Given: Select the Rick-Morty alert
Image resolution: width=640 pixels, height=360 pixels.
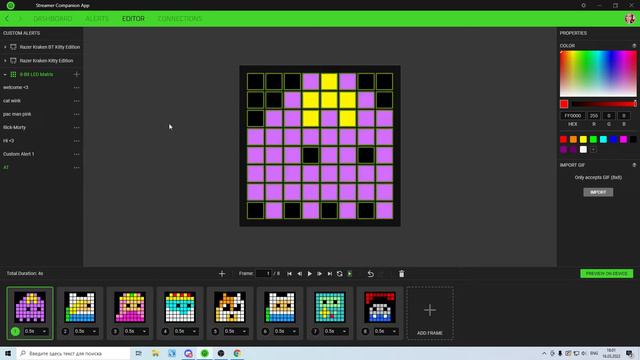Looking at the screenshot, I should pos(14,127).
